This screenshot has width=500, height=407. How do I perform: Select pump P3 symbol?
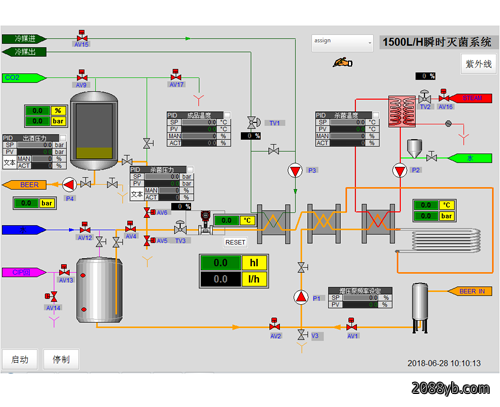(295, 171)
